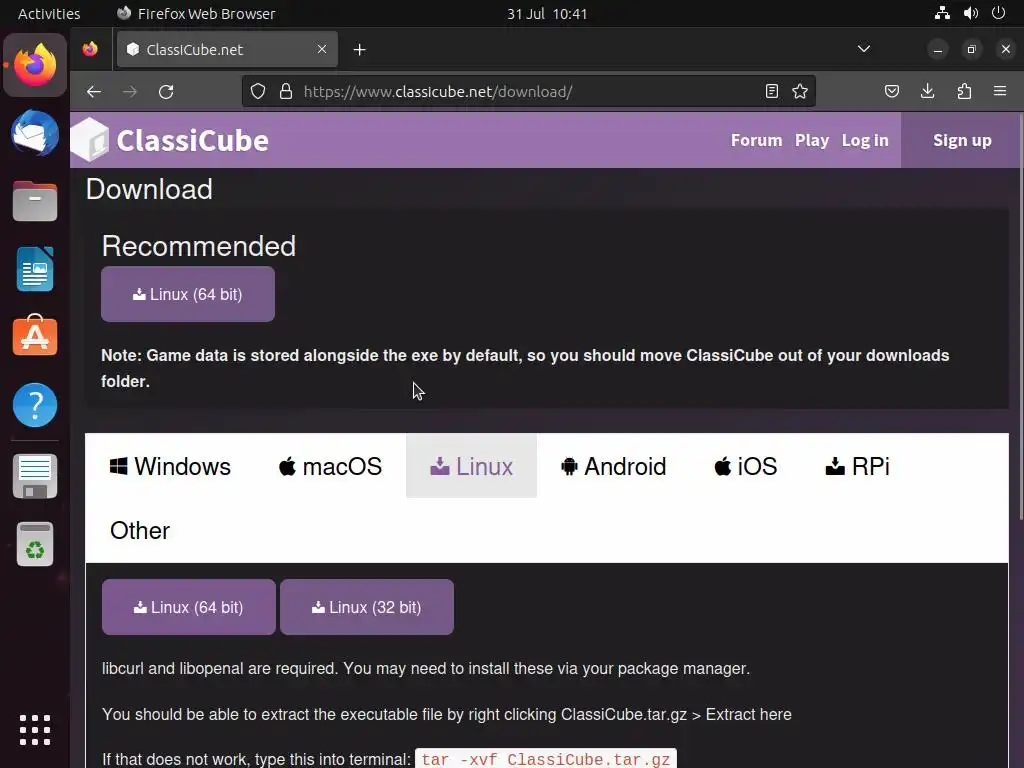Viewport: 1024px width, 768px height.
Task: Open the network status icon
Action: tap(942, 13)
